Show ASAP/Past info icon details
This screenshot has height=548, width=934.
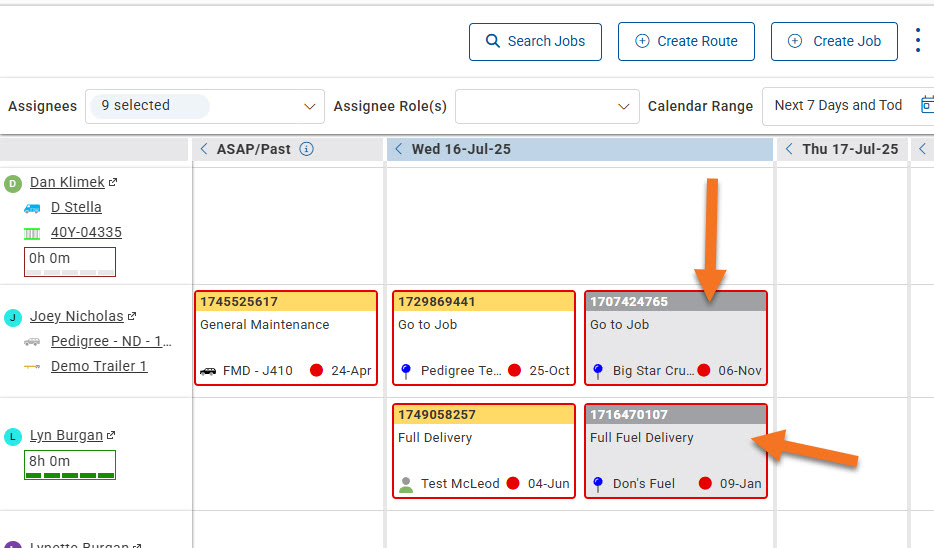pyautogui.click(x=306, y=149)
